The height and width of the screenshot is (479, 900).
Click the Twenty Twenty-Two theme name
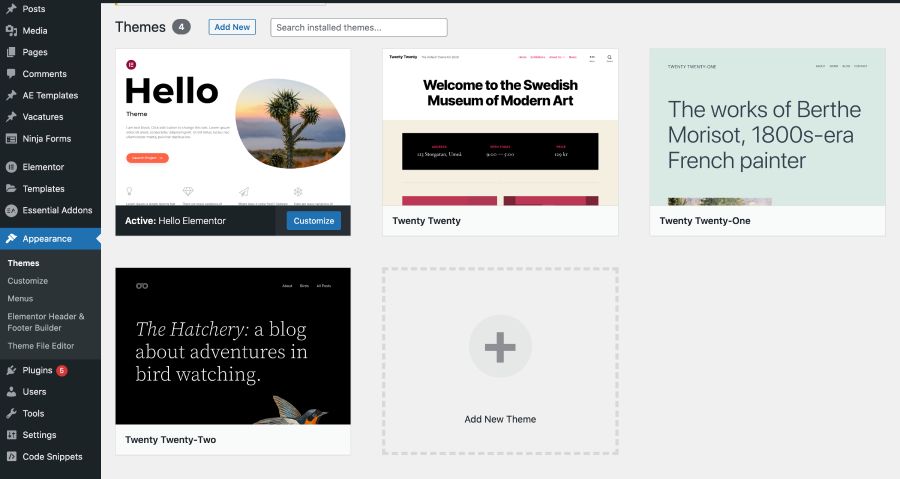[x=170, y=440]
